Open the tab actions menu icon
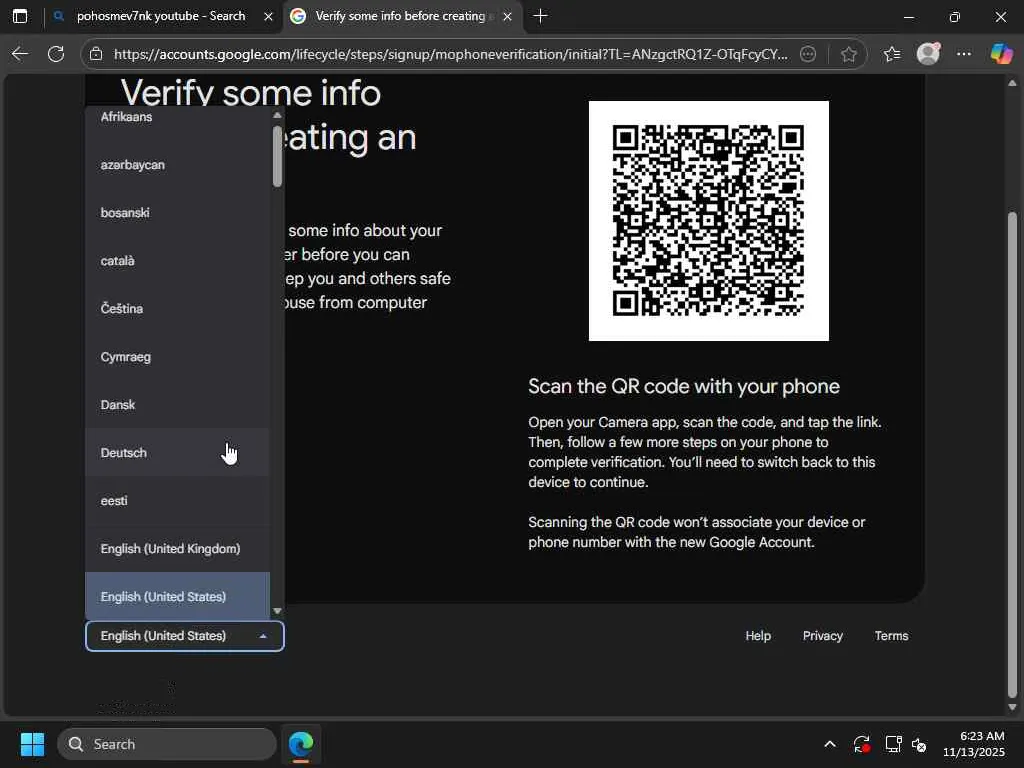The image size is (1024, 768). 20,16
